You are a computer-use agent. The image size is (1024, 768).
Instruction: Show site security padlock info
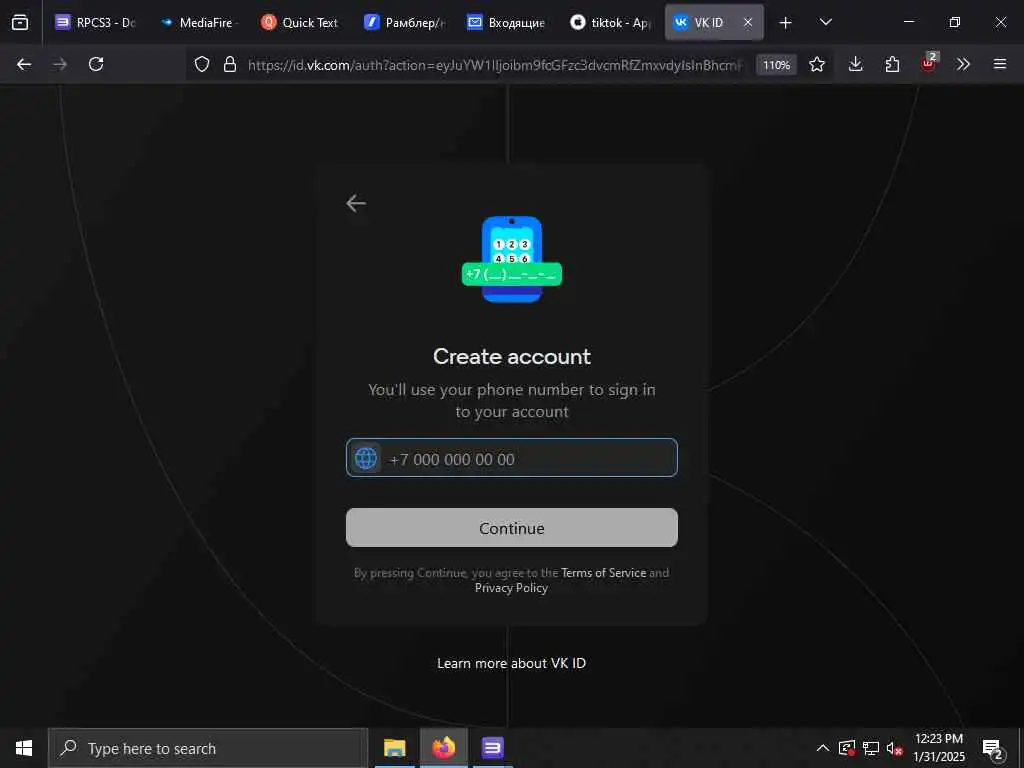(230, 64)
